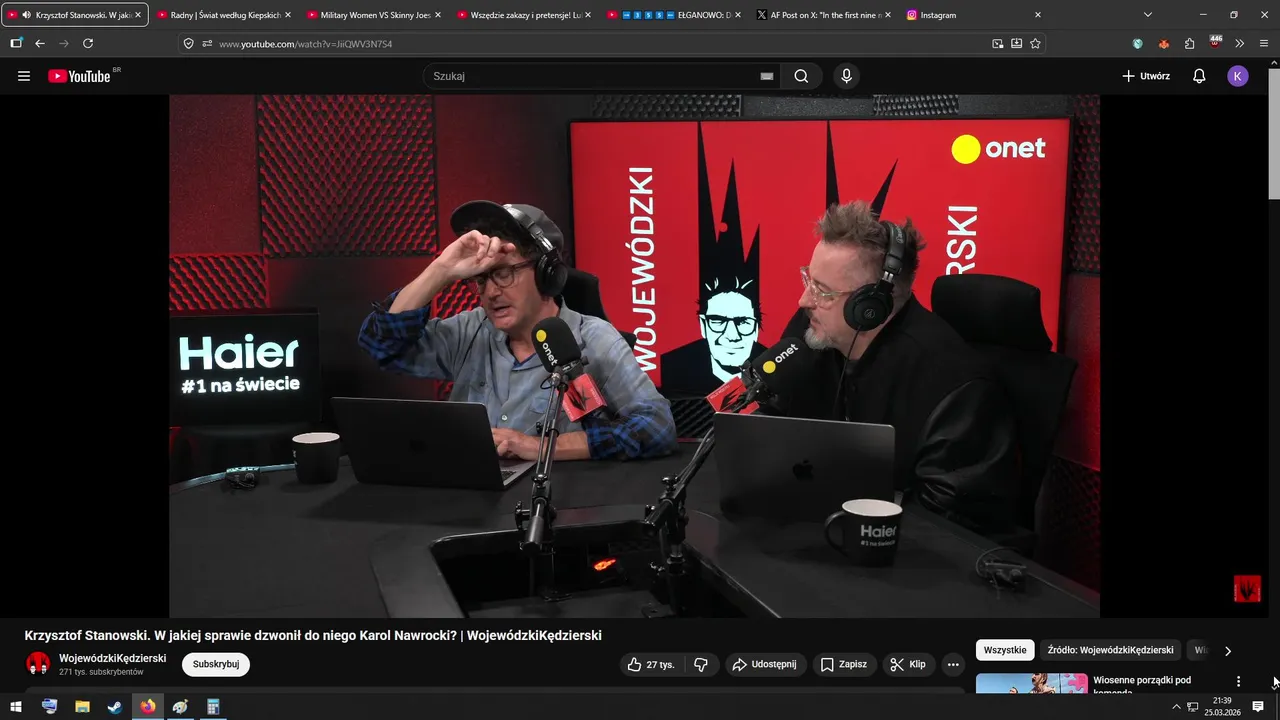
Task: Create a clip with Klip button
Action: click(908, 664)
